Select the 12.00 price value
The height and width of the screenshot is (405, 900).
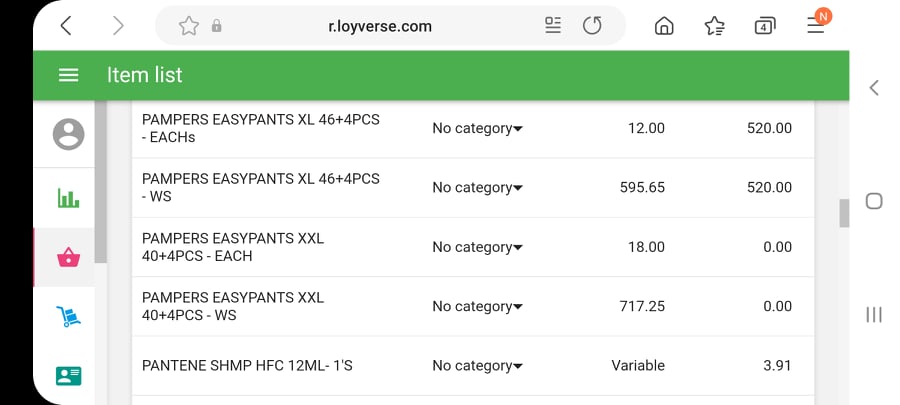point(646,128)
